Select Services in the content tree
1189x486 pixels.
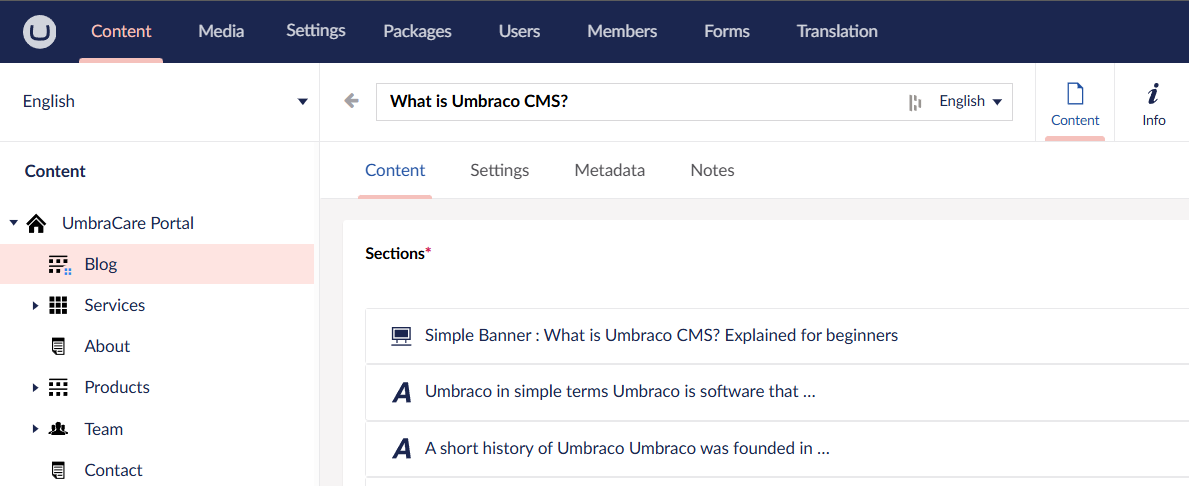point(115,306)
